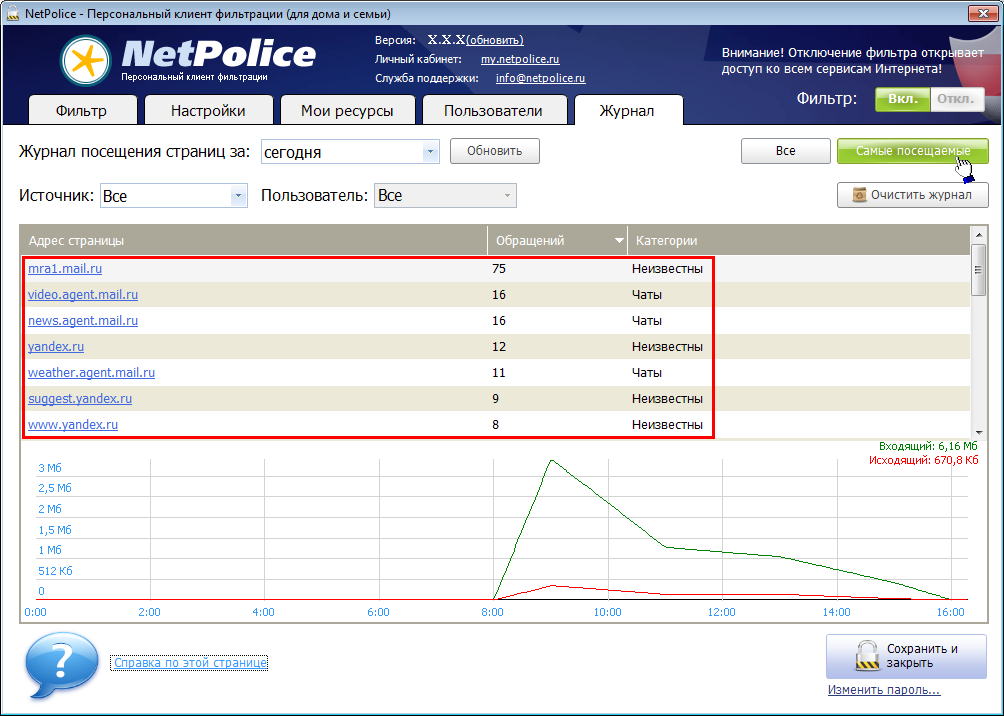1004x716 pixels.
Task: Close the NetPolice window
Action: [984, 13]
